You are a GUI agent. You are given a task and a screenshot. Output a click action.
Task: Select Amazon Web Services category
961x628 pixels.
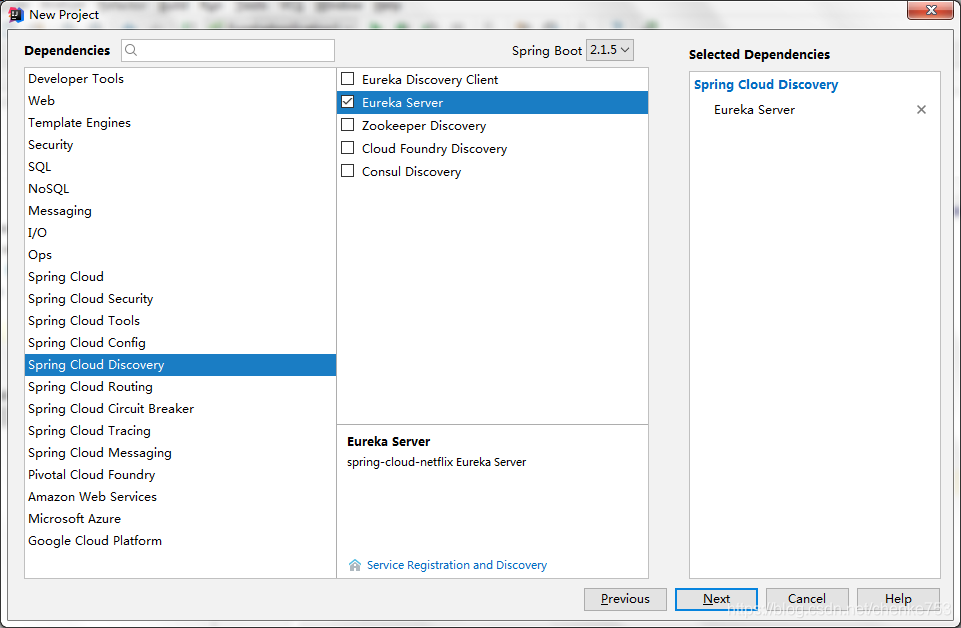click(x=180, y=497)
